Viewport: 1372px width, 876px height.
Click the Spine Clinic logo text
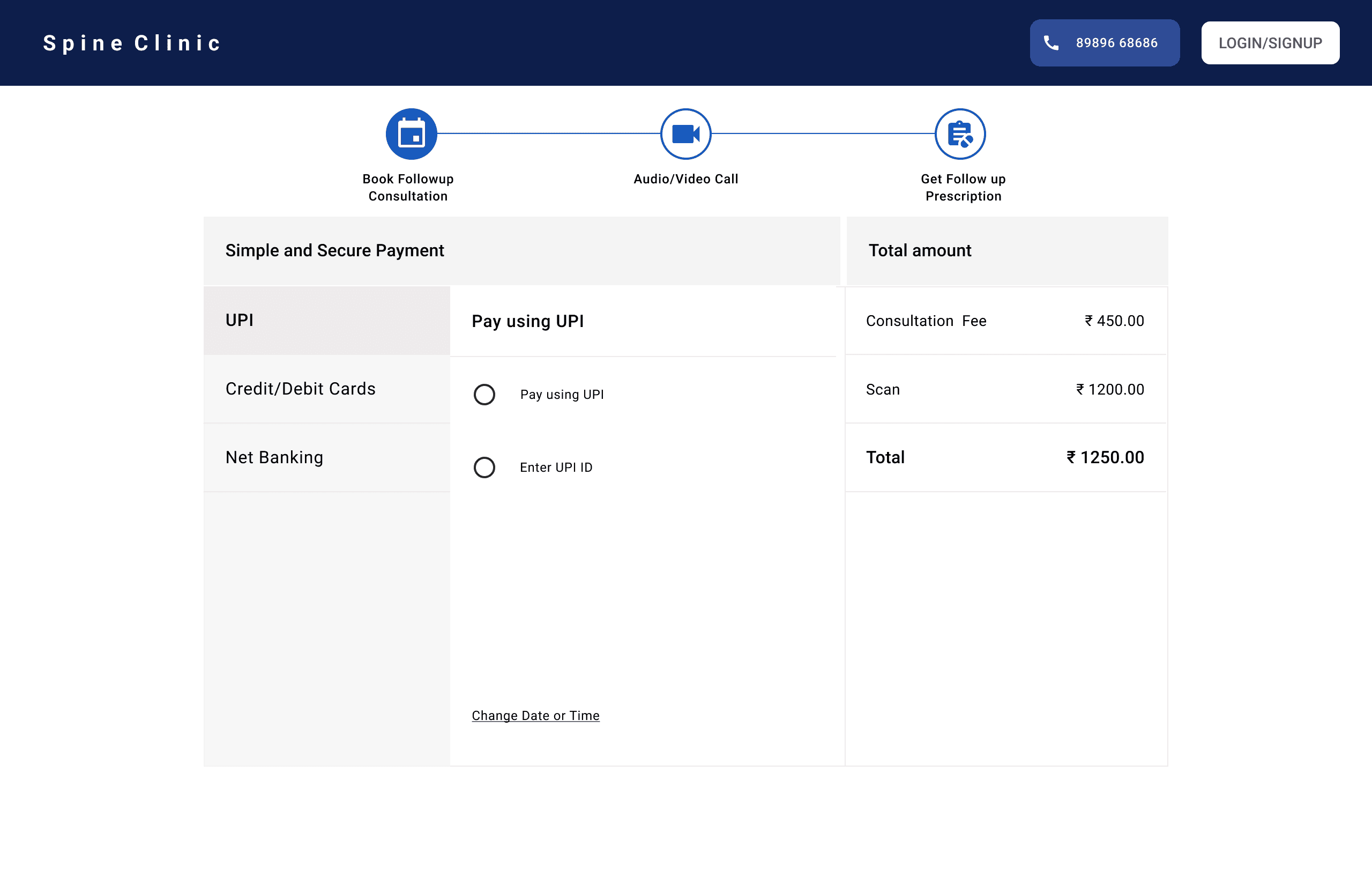[x=132, y=43]
